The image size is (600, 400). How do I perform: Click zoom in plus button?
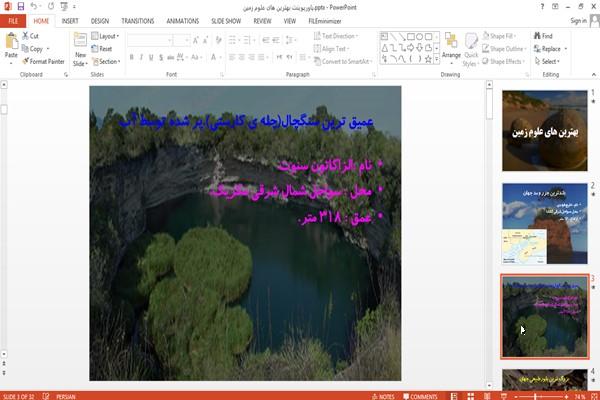pos(566,397)
